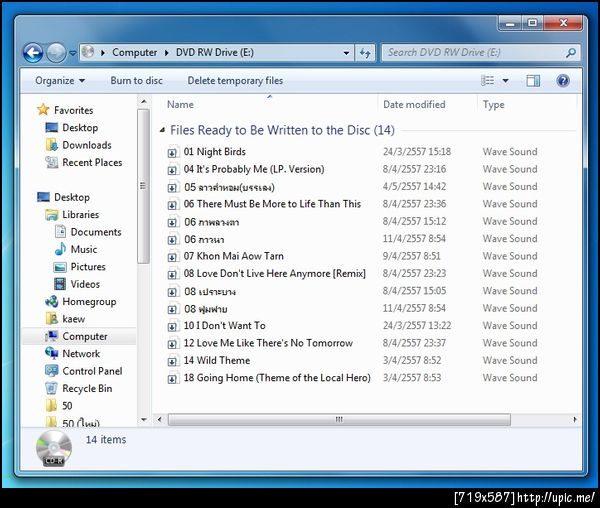Viewport: 600px width, 508px height.
Task: Select 08 Love Don't Live Here Anymore
Action: pos(274,274)
